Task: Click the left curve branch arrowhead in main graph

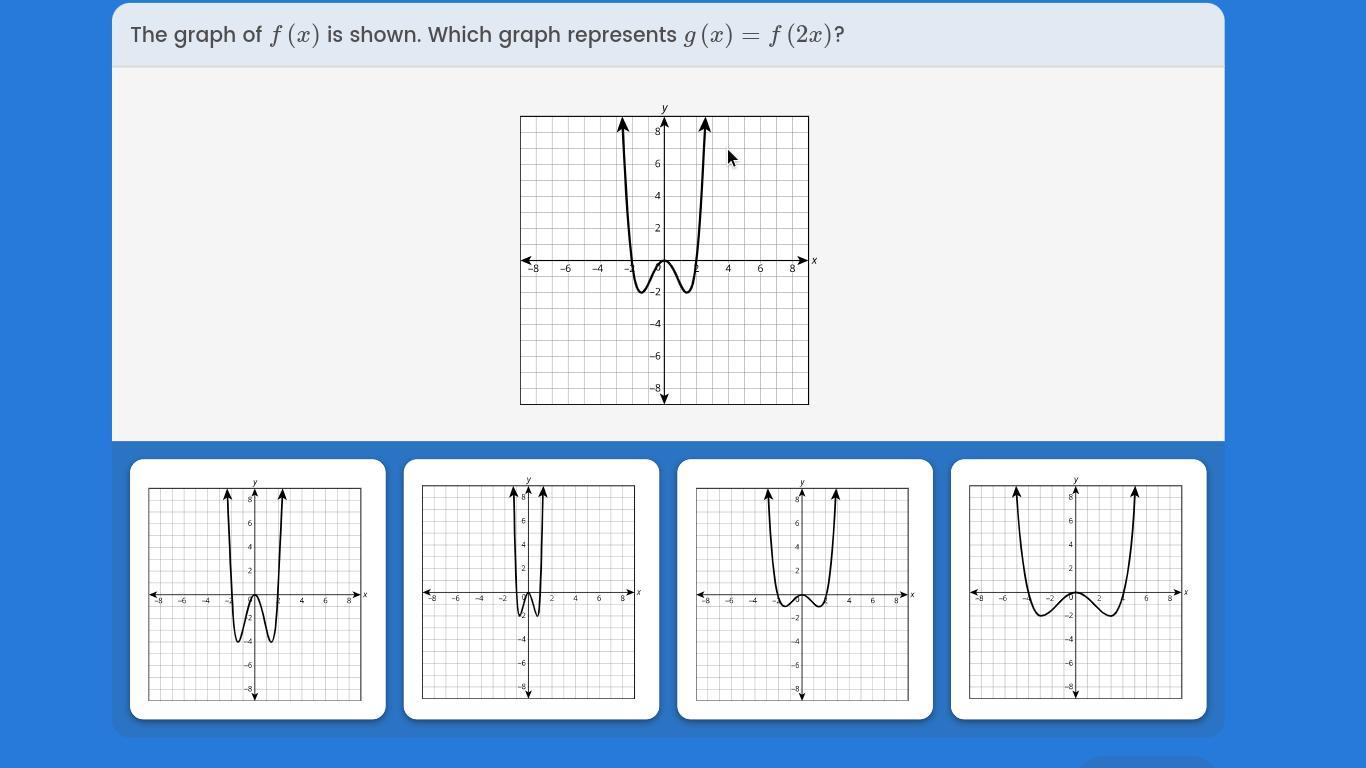Action: tap(623, 124)
